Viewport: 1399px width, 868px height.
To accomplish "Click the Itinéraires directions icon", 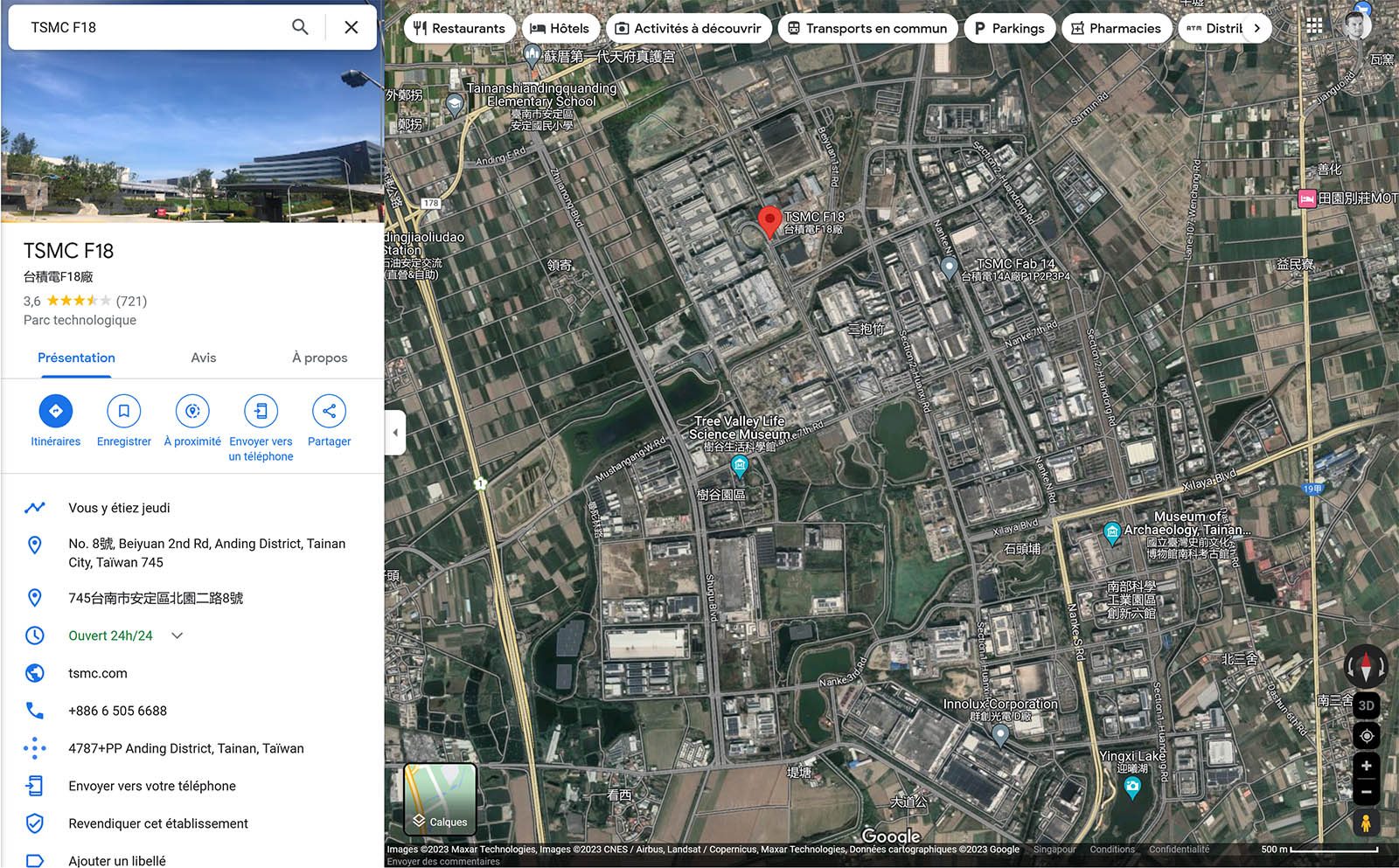I will [56, 411].
